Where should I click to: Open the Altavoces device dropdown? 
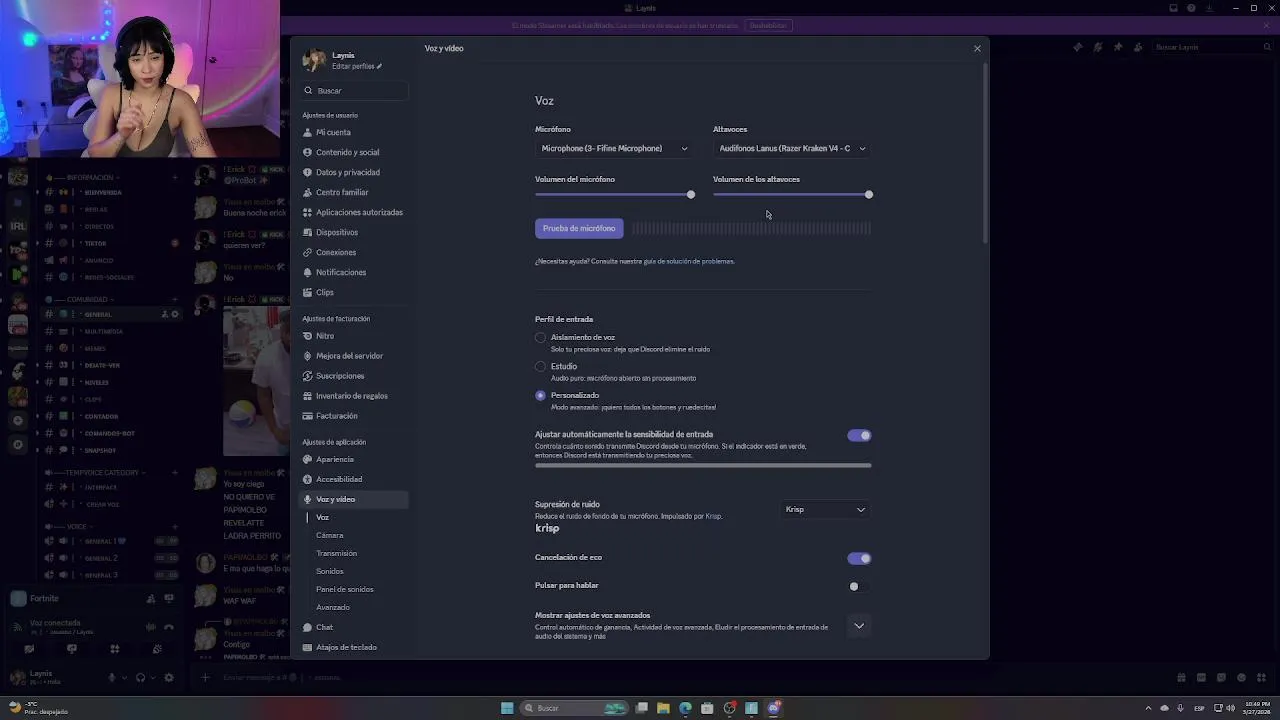pos(792,148)
